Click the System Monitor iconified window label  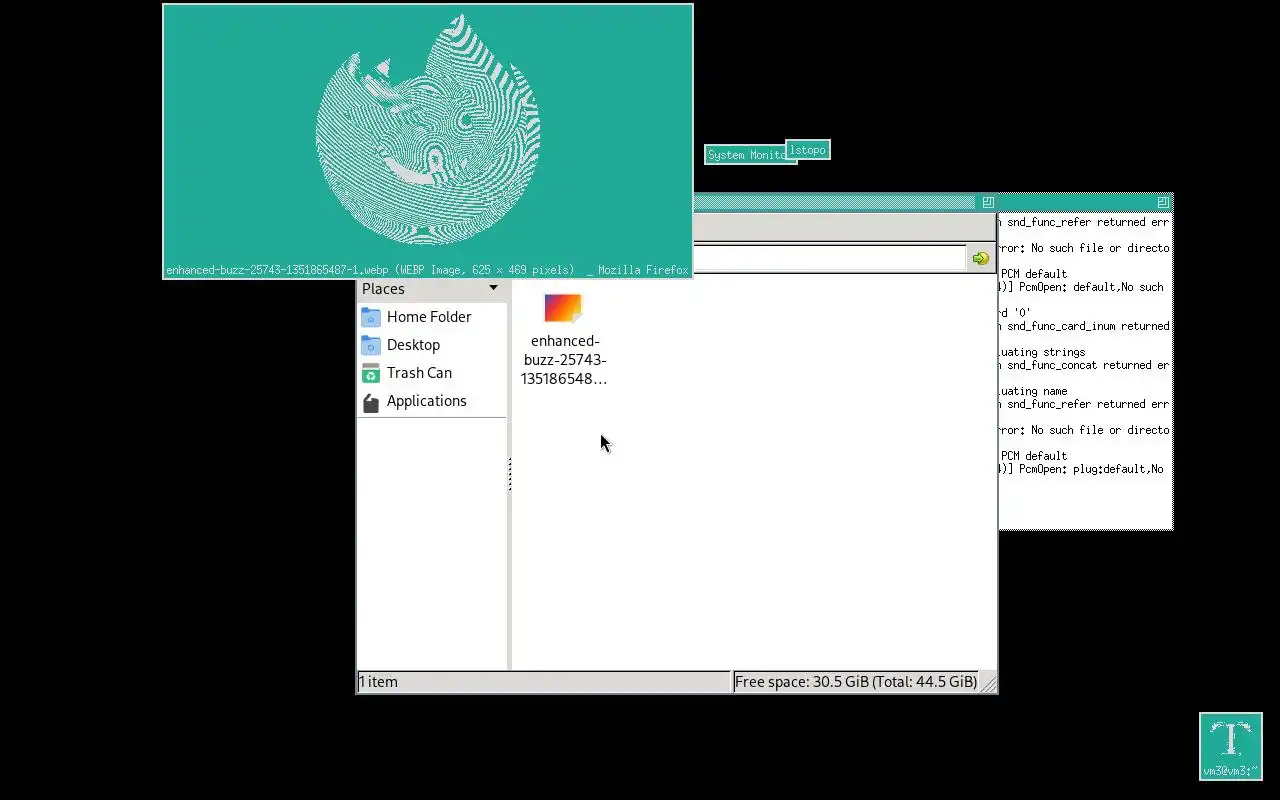[745, 155]
